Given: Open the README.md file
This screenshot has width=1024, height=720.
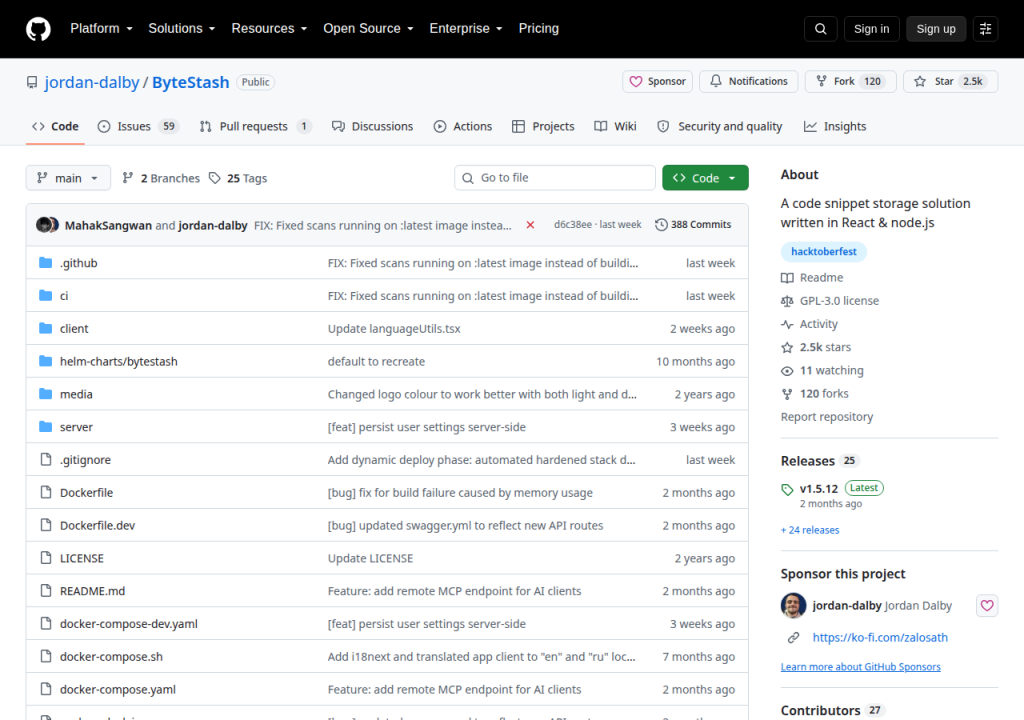Looking at the screenshot, I should pos(92,591).
